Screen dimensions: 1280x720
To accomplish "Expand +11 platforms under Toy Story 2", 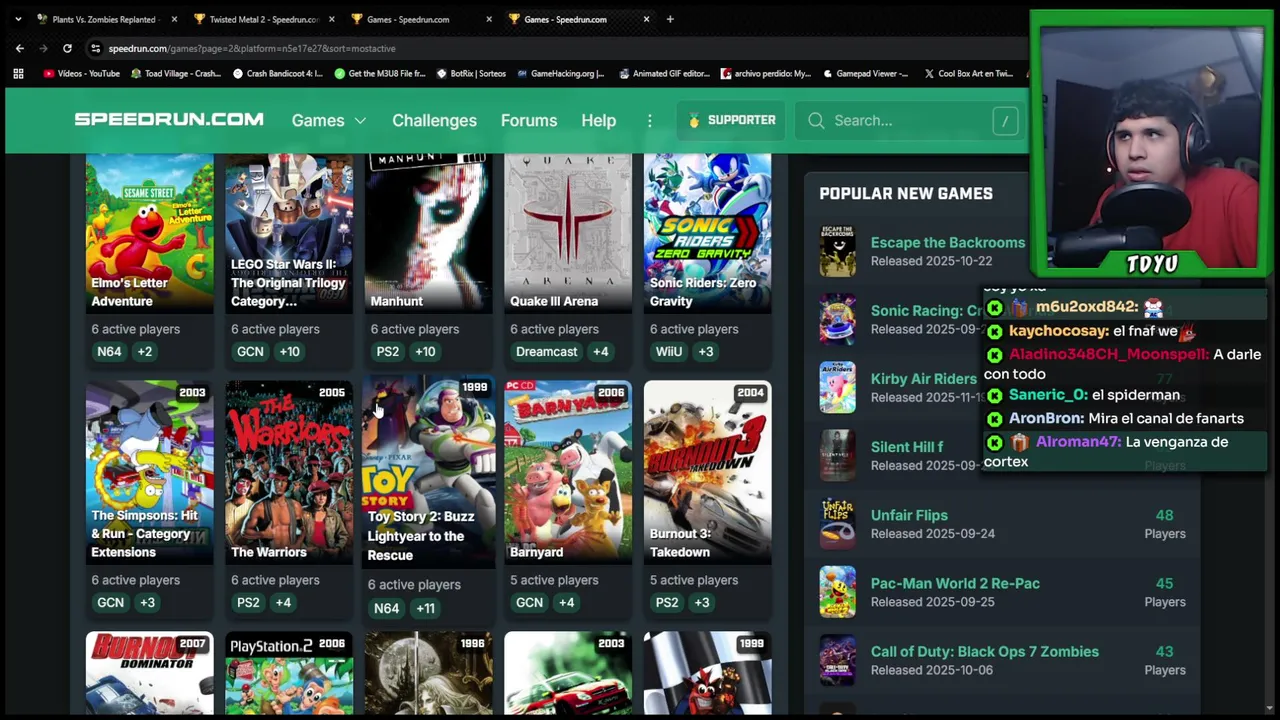I will 425,608.
